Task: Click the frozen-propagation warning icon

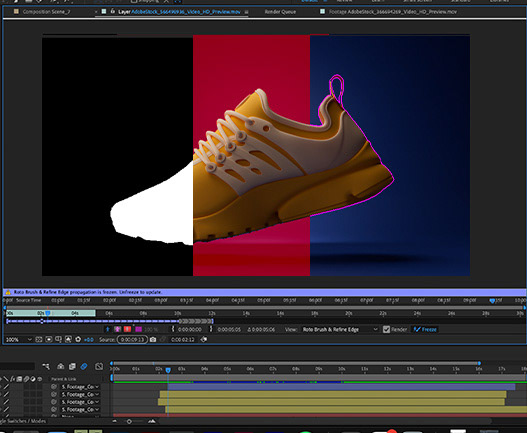Action: 8,292
